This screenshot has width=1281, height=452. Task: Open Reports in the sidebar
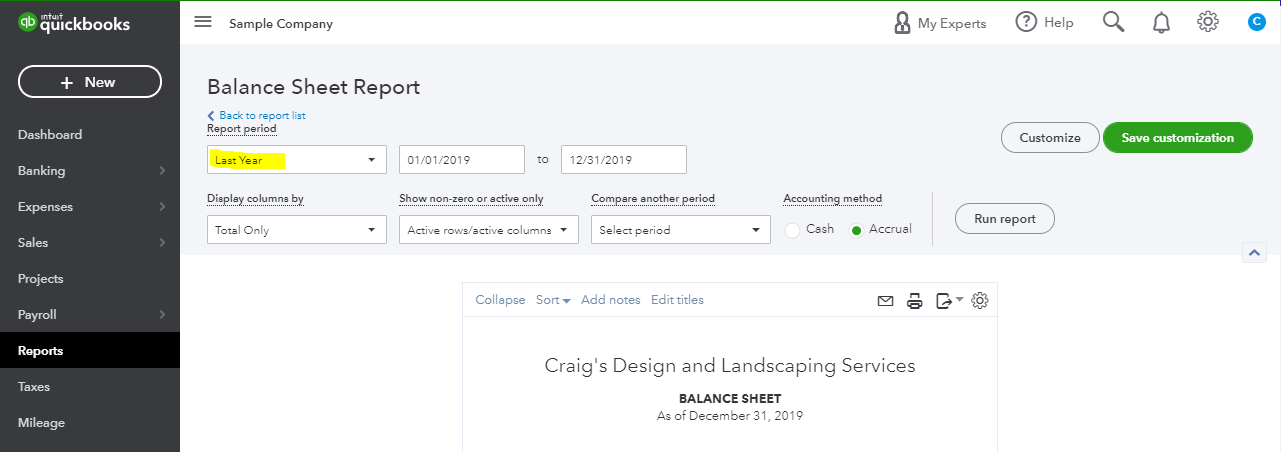90,351
